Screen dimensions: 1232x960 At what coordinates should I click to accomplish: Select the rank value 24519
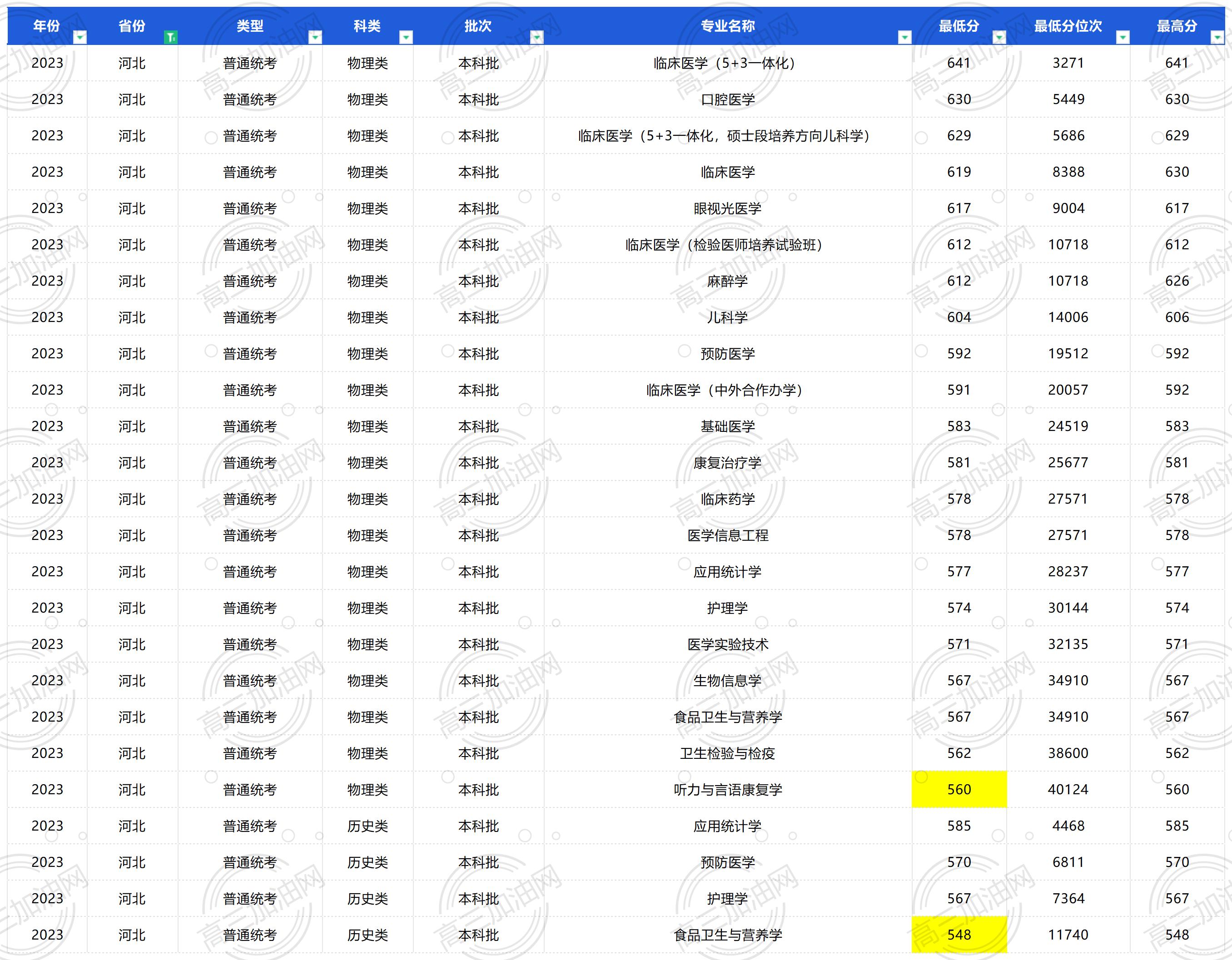point(1068,426)
